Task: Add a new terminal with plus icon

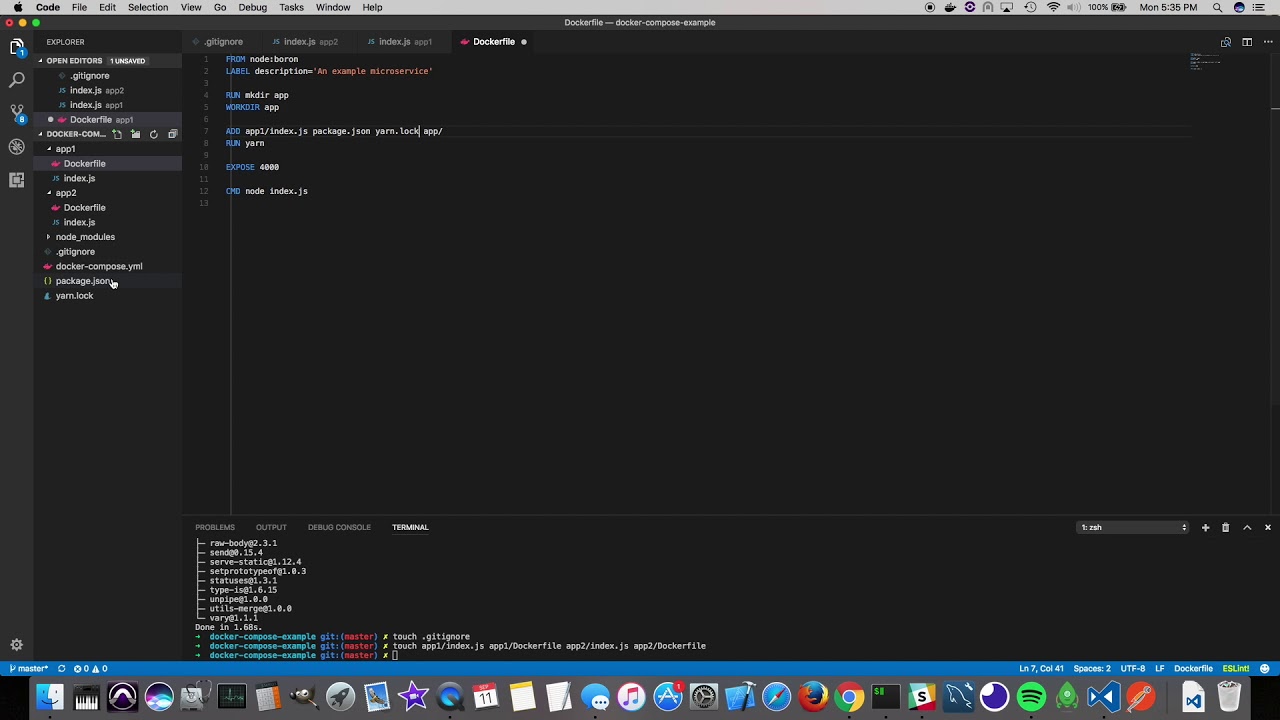Action: click(1205, 527)
